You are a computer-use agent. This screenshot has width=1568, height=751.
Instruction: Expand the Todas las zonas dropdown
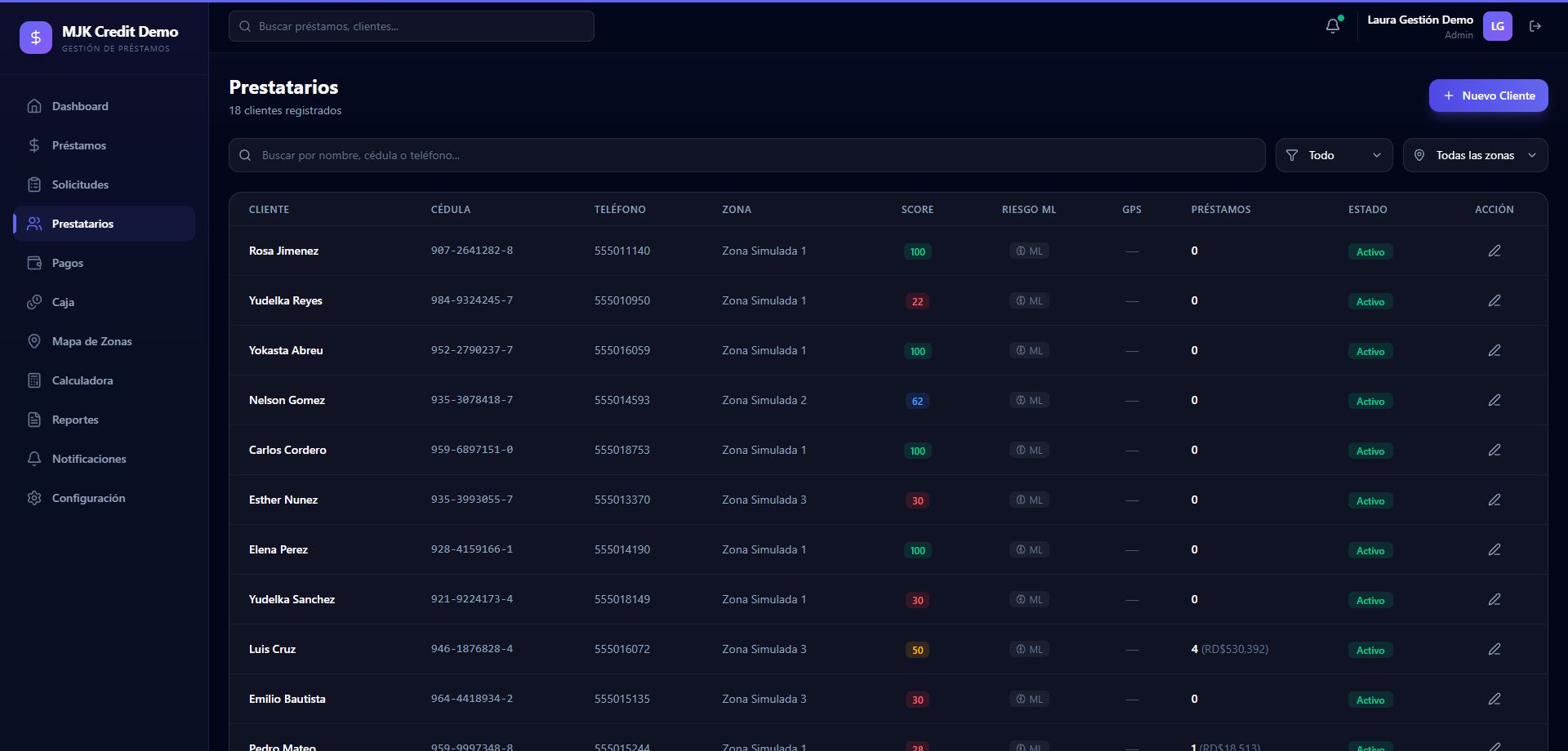pos(1475,155)
